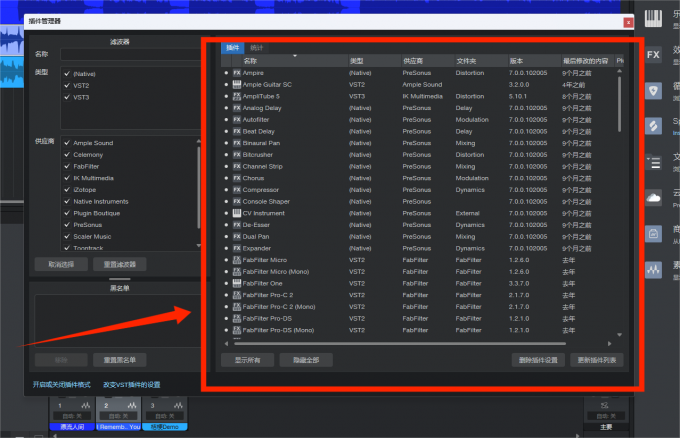Click the 名称 filter input field
The image size is (680, 438).
pos(131,54)
